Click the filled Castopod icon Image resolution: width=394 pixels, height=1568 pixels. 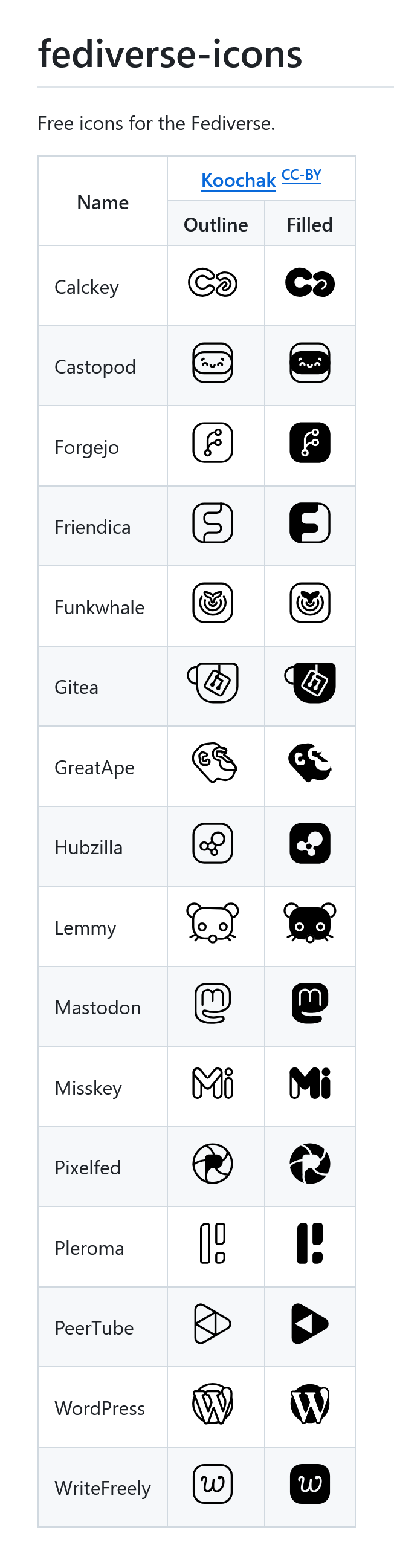point(310,363)
